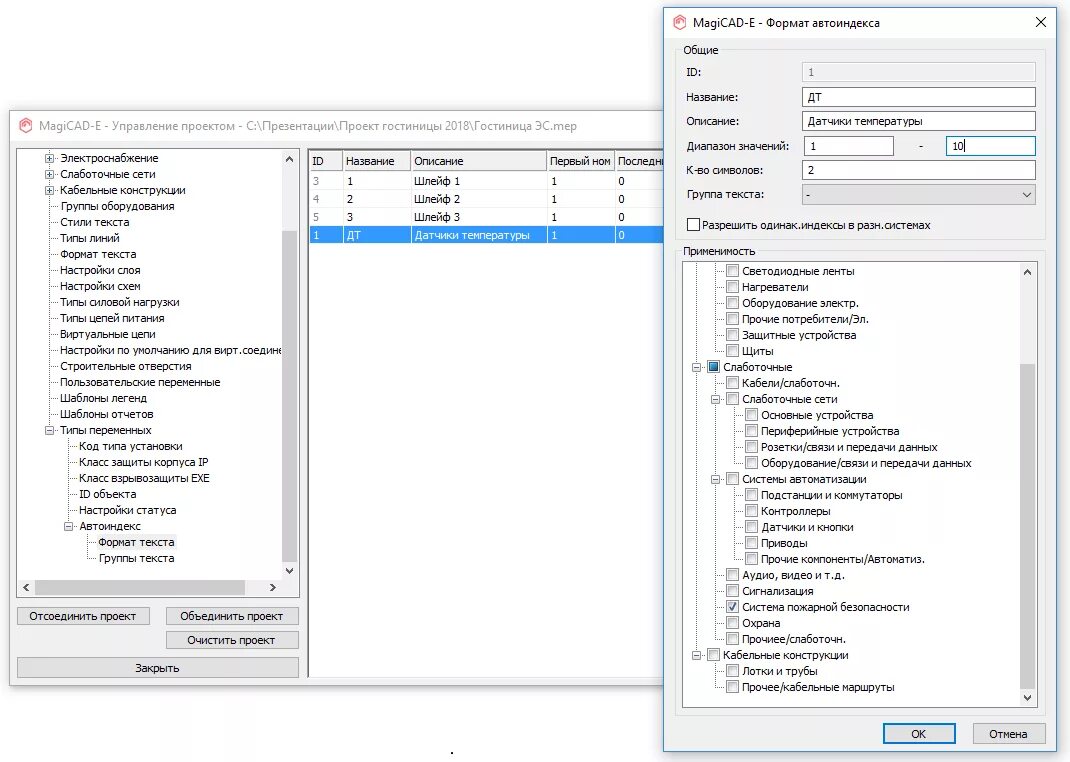
Task: Toggle the Слаботочные group checkbox
Action: point(713,367)
